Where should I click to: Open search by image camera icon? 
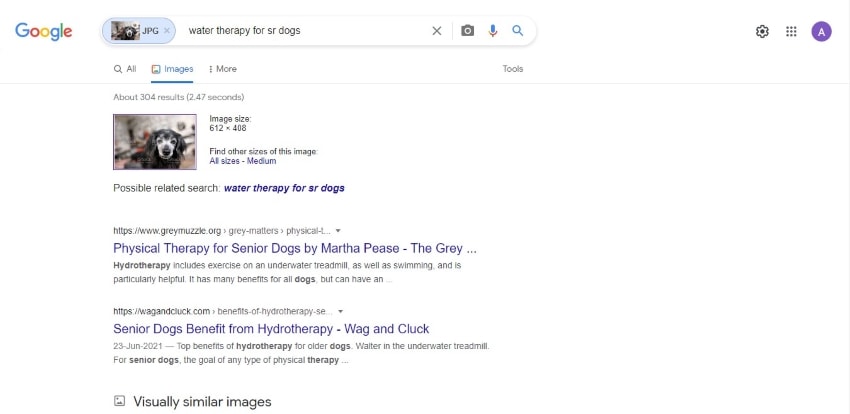click(467, 31)
